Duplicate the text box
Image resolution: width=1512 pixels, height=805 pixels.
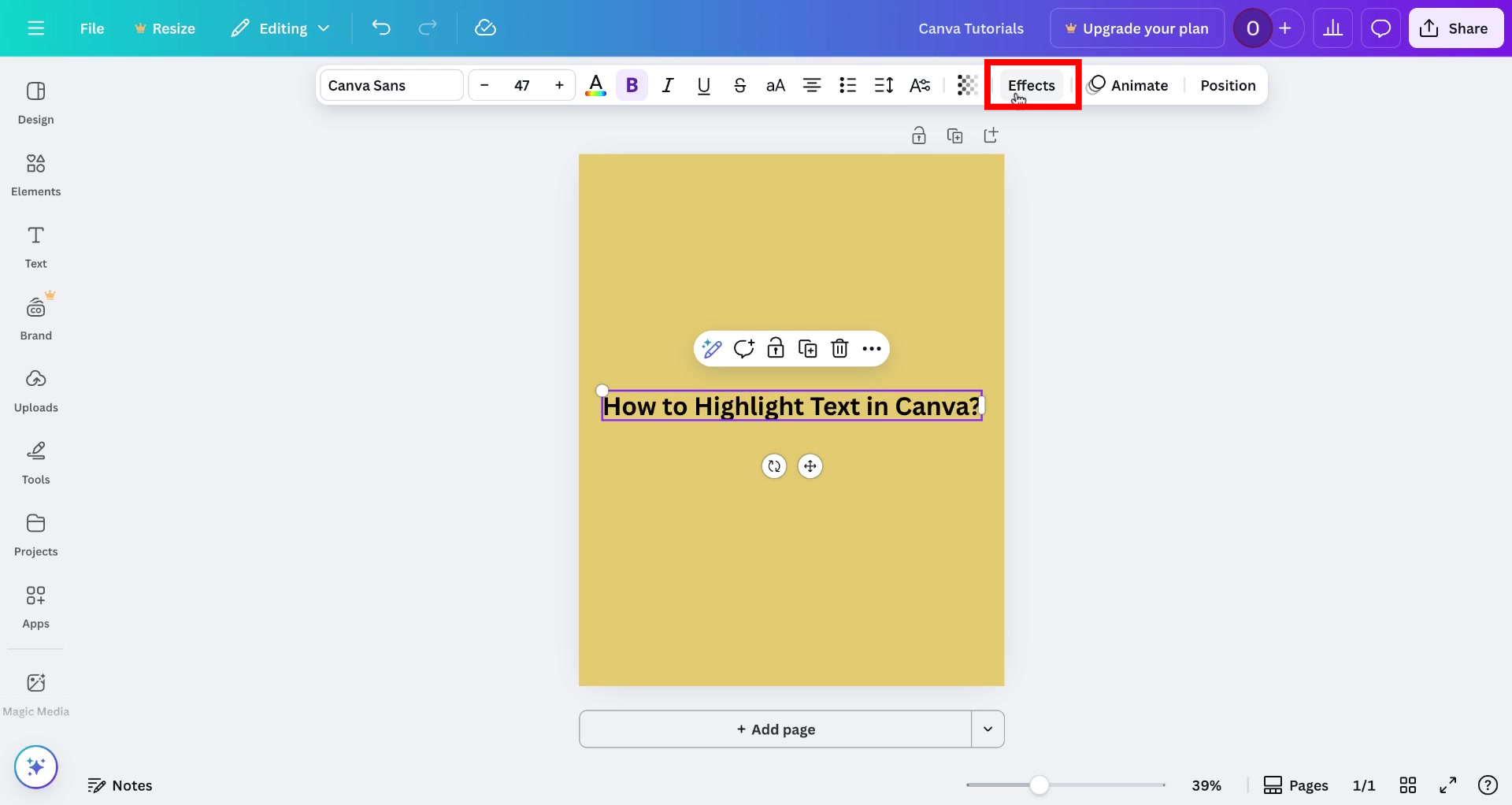point(808,348)
